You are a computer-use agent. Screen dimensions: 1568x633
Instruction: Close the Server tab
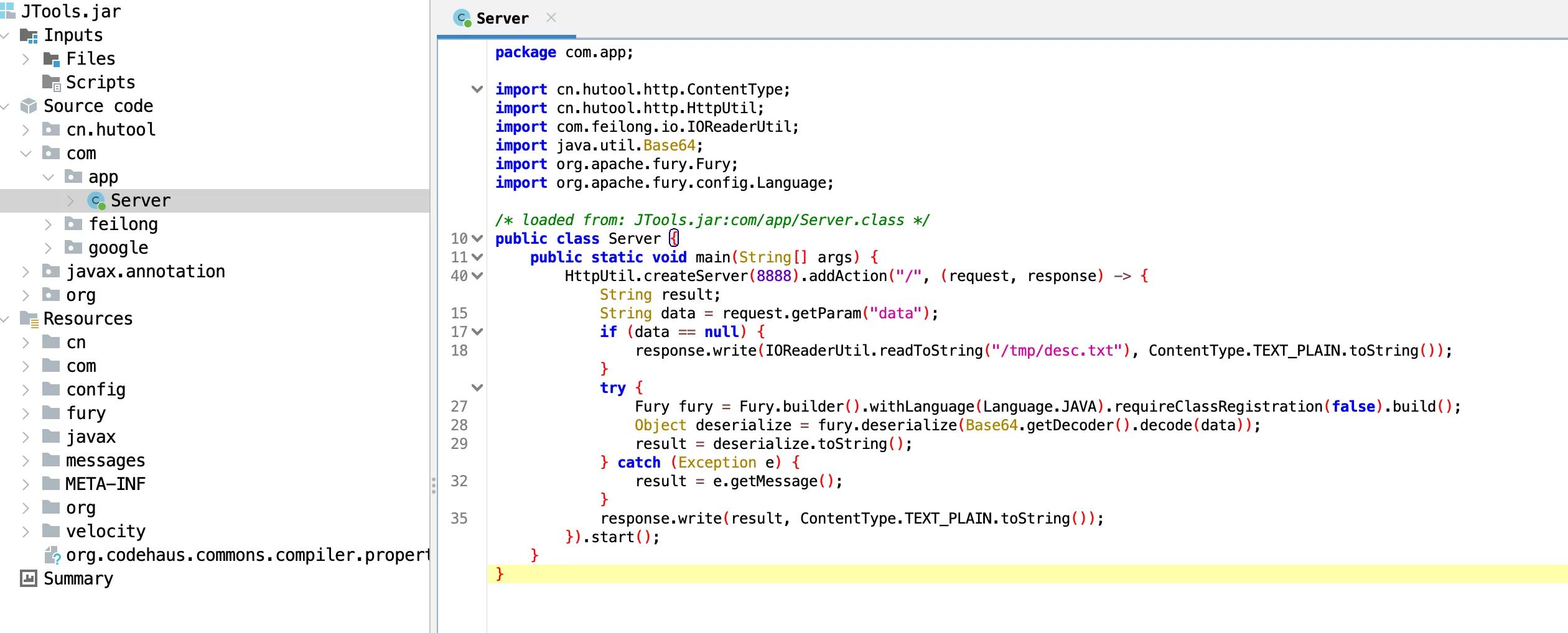point(551,18)
